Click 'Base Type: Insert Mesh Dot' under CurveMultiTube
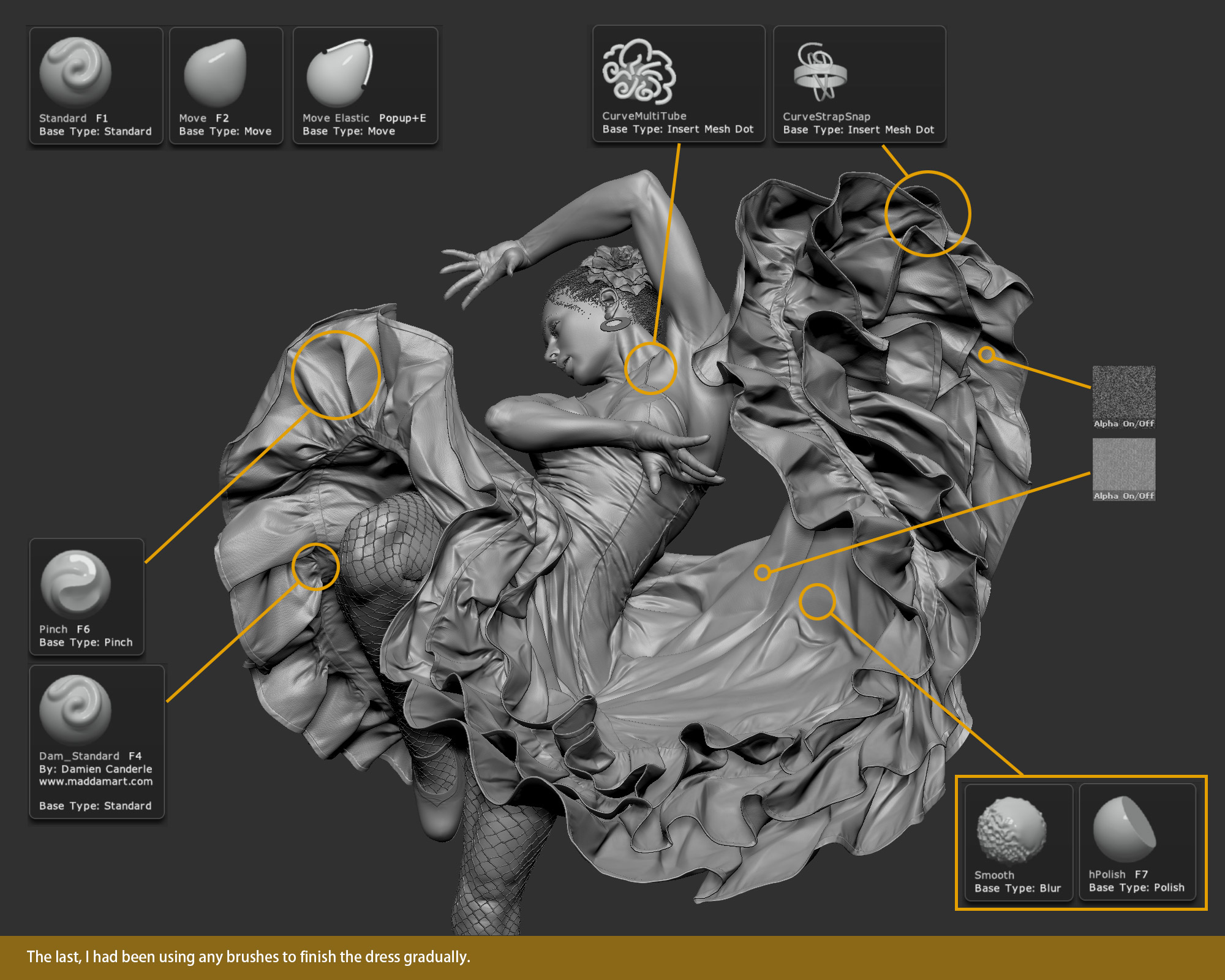Image resolution: width=1225 pixels, height=980 pixels. (678, 129)
